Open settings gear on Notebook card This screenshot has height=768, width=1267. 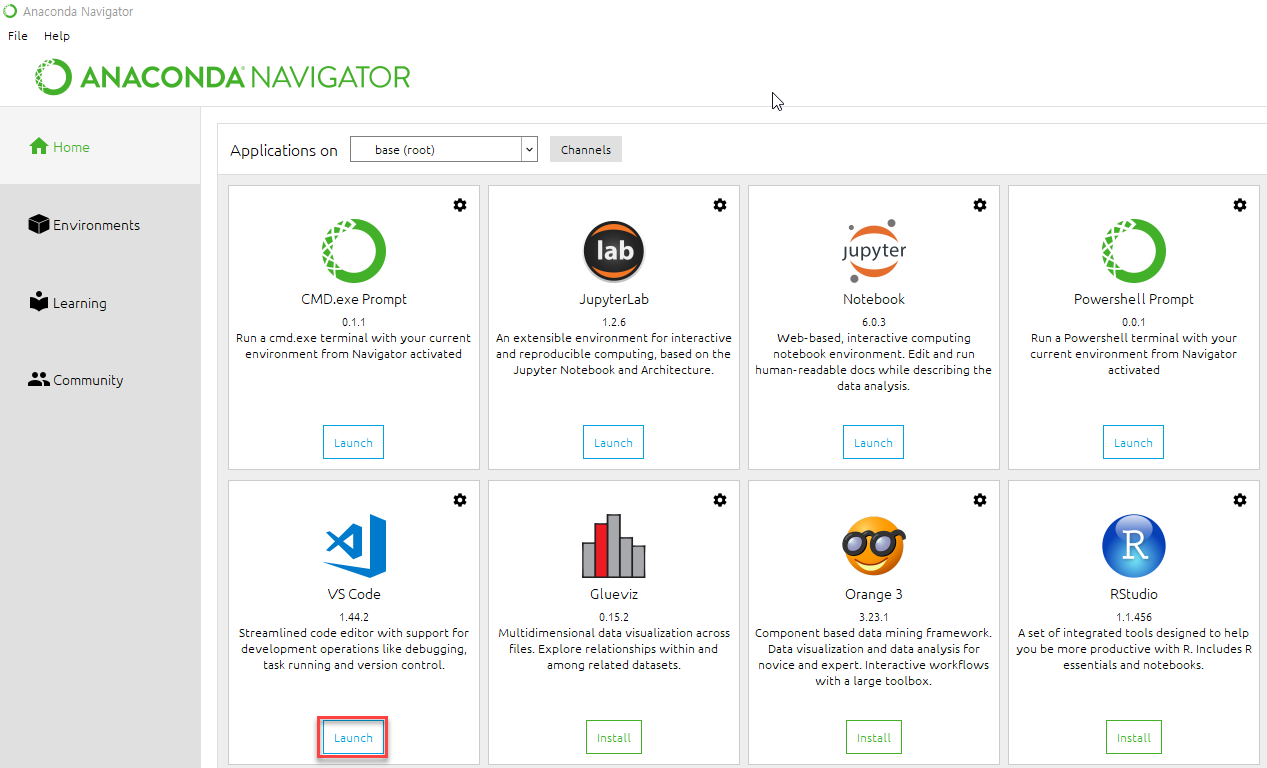[x=980, y=205]
